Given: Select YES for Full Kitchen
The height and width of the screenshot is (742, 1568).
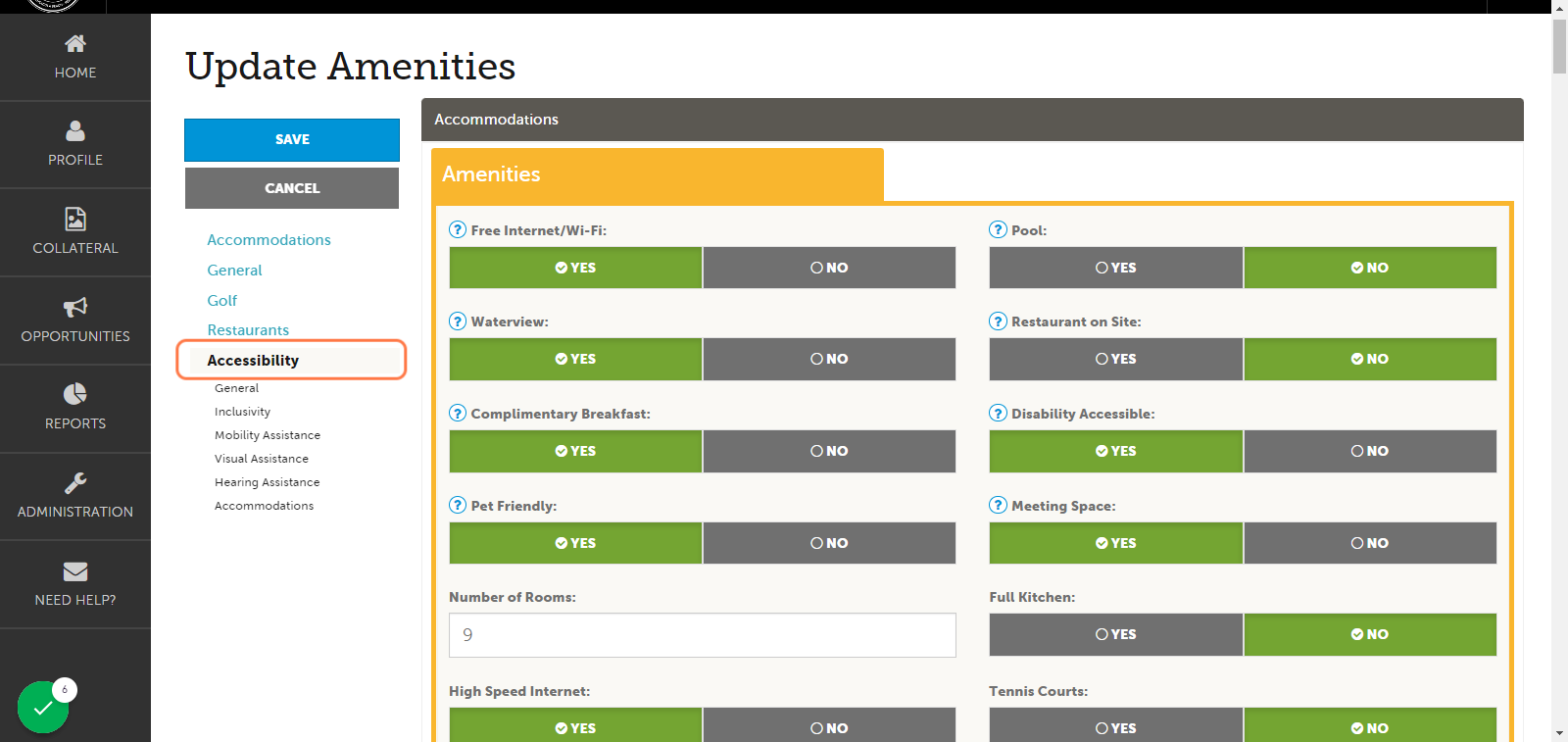Looking at the screenshot, I should coord(1116,634).
